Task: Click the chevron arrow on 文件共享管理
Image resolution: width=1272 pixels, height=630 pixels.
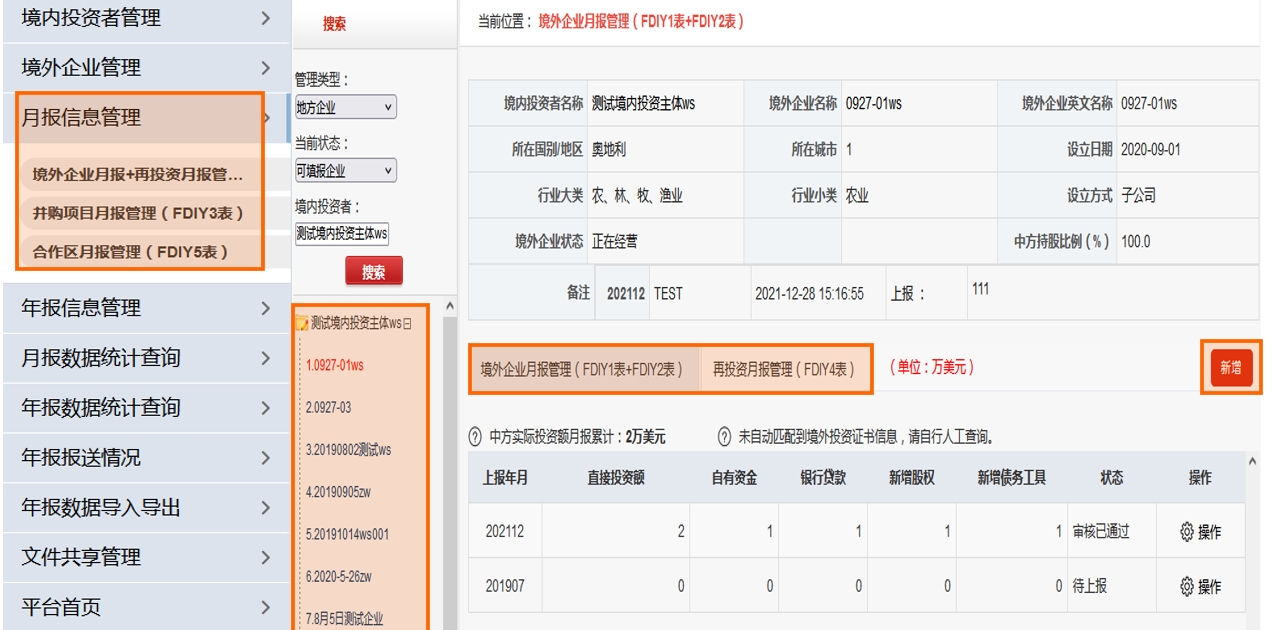Action: click(x=265, y=557)
